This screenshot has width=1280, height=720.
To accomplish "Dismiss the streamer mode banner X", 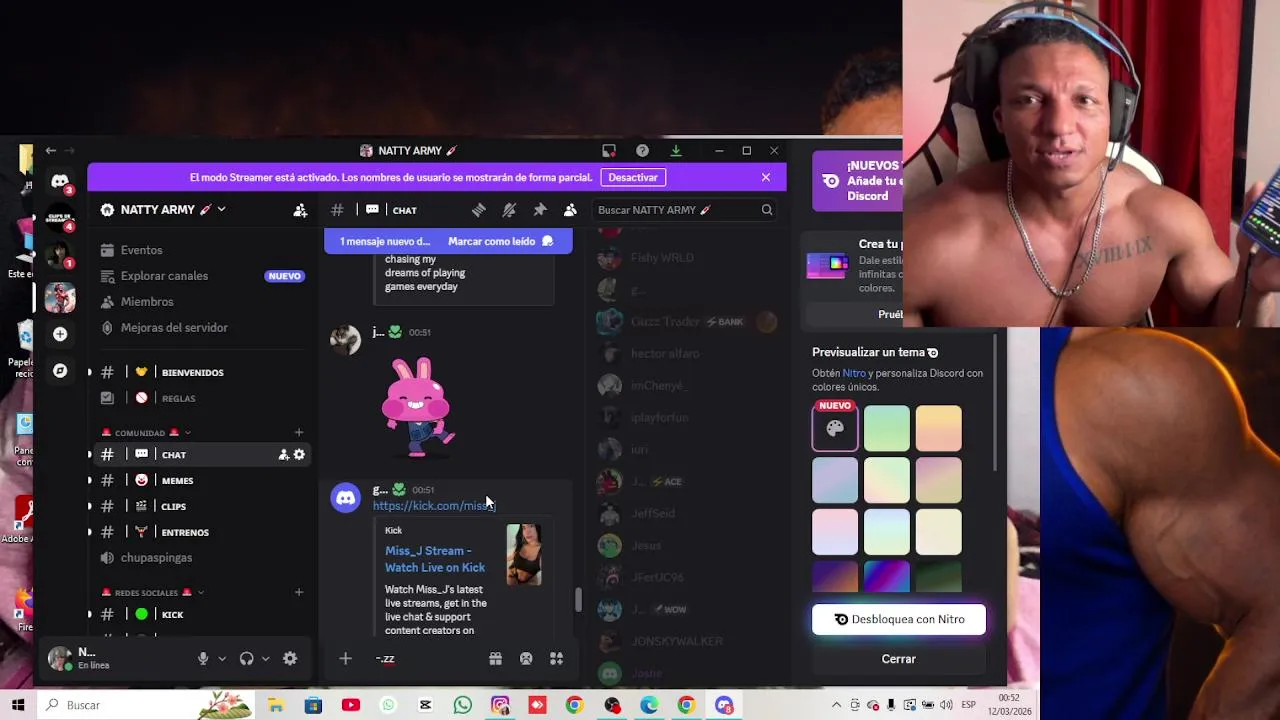I will [766, 178].
